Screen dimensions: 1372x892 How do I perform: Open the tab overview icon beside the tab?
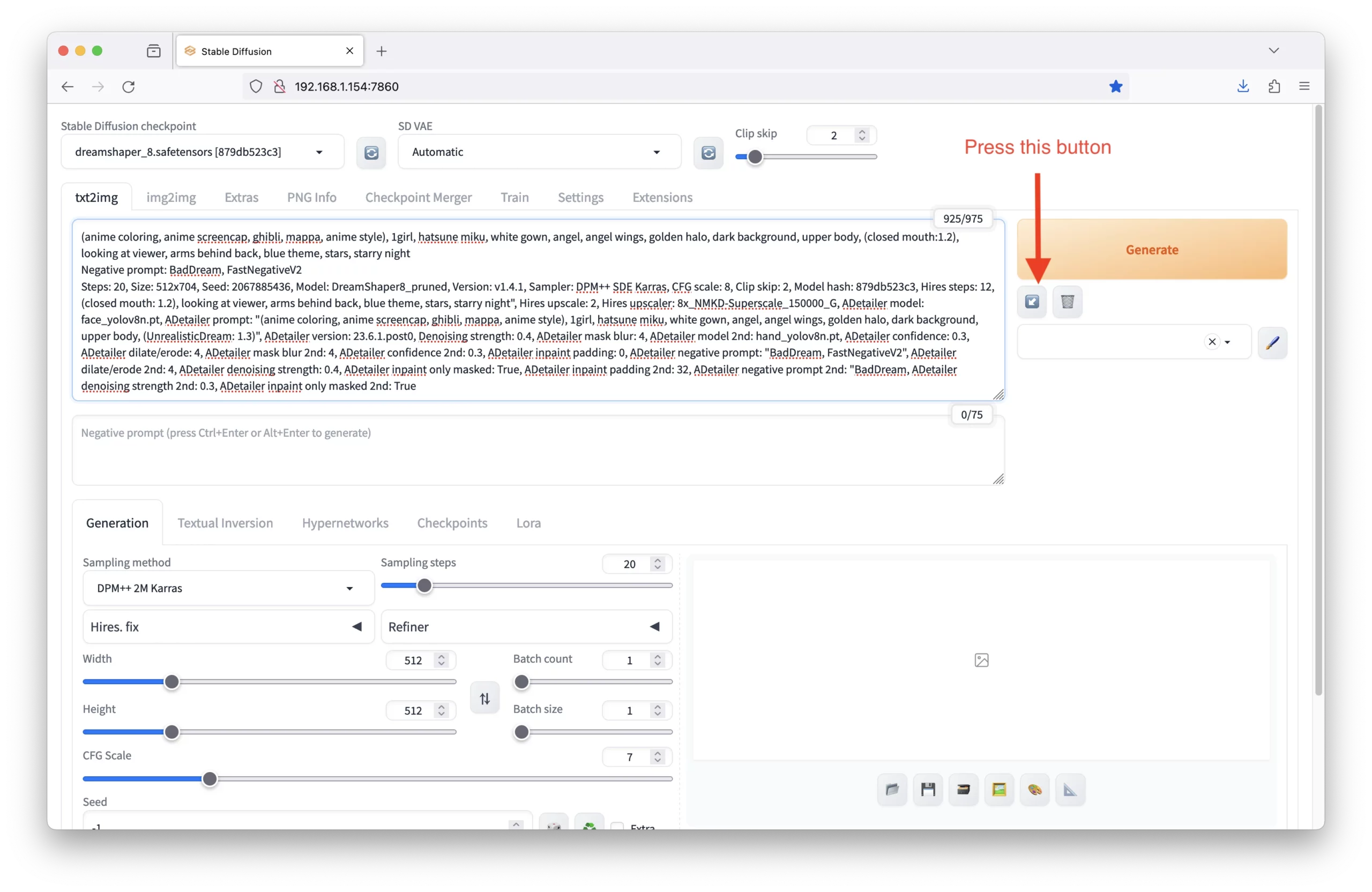click(153, 51)
